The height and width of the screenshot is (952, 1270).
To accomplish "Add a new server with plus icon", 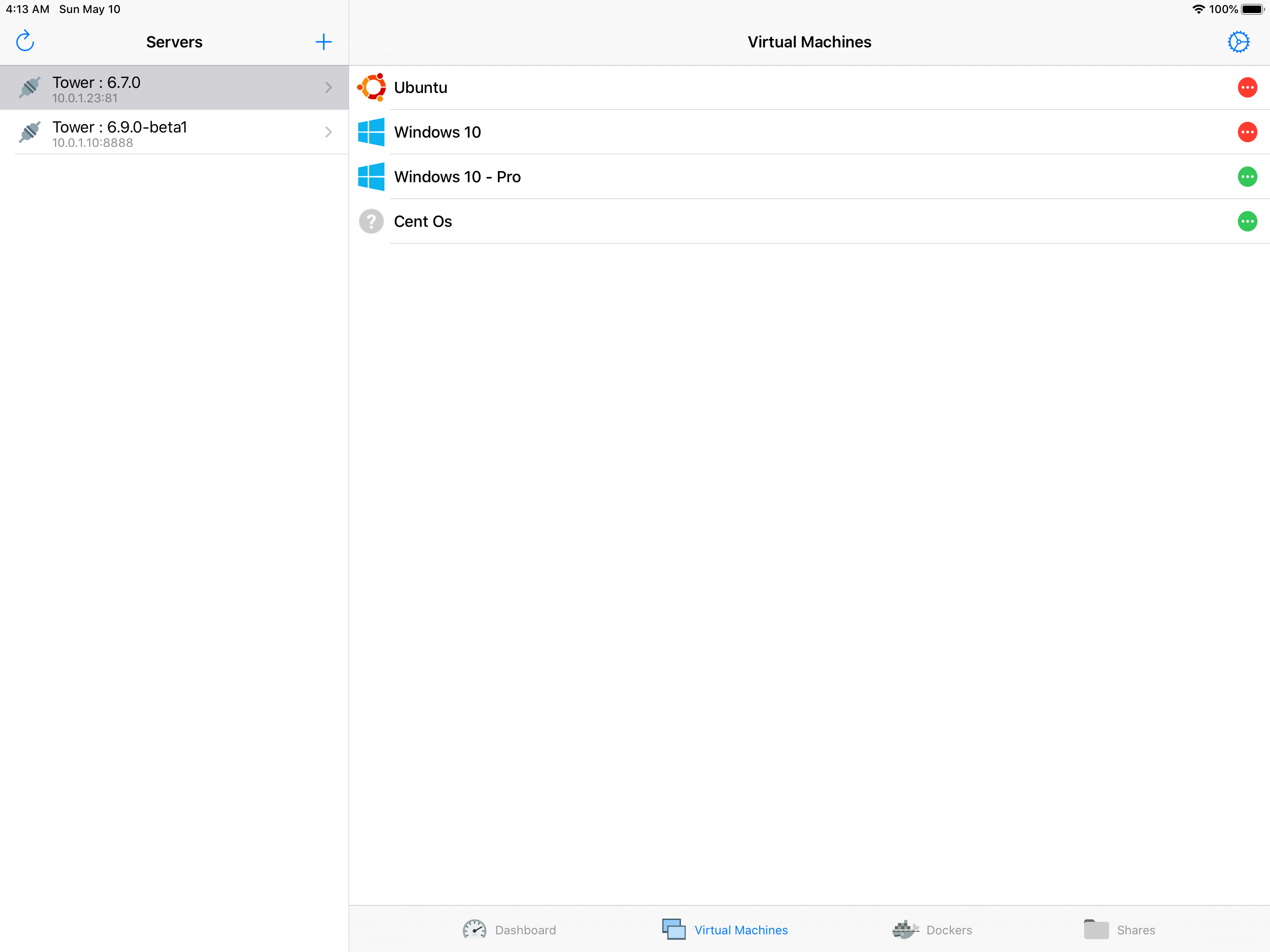I will coord(323,41).
